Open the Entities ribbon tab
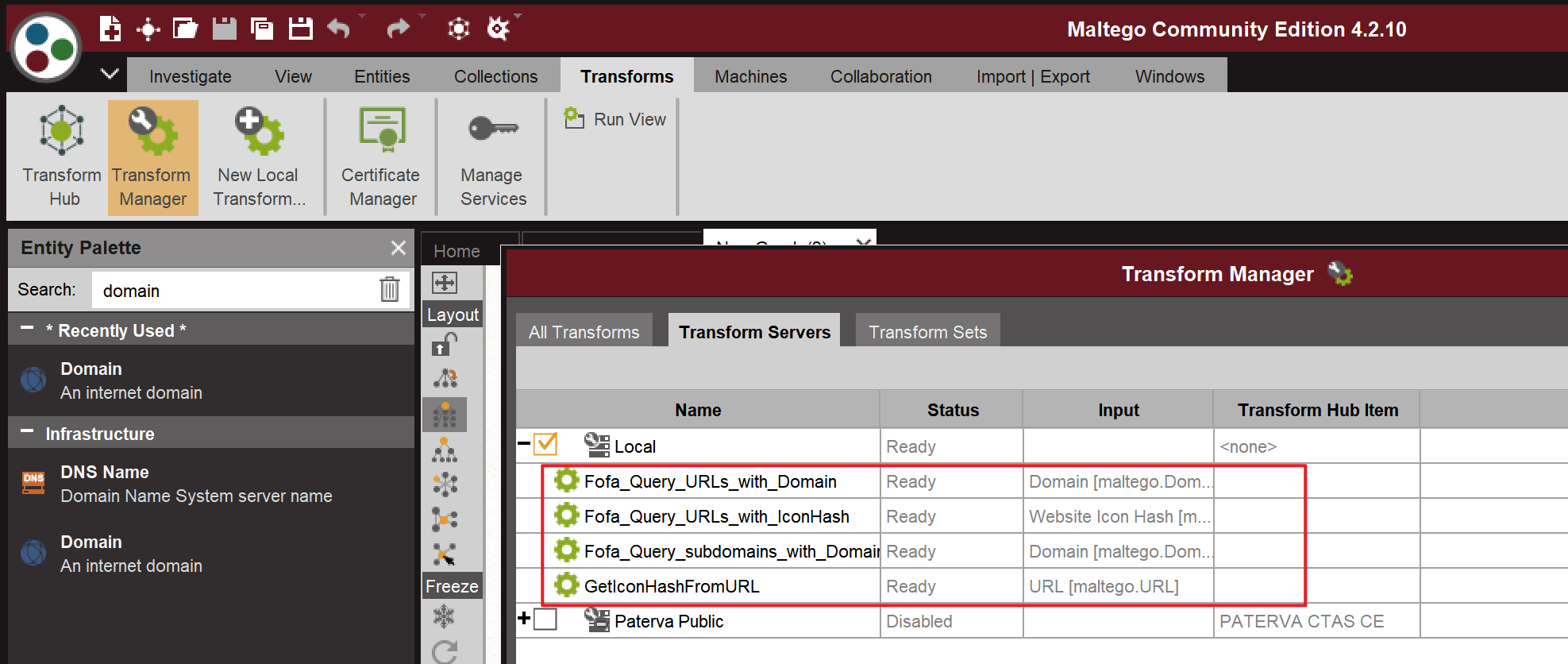The image size is (1568, 664). [x=382, y=76]
